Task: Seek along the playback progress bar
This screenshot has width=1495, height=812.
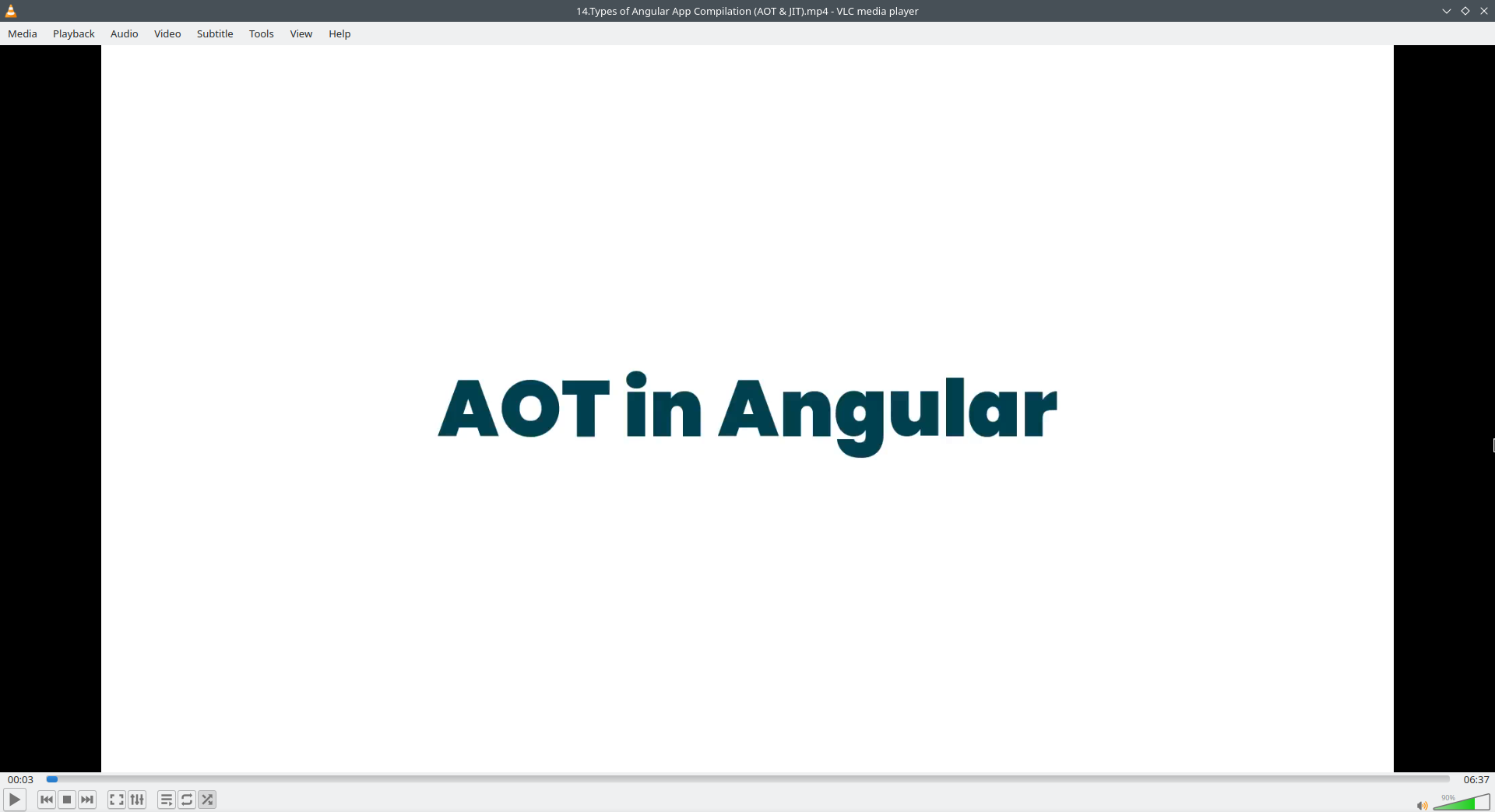Action: (748, 779)
